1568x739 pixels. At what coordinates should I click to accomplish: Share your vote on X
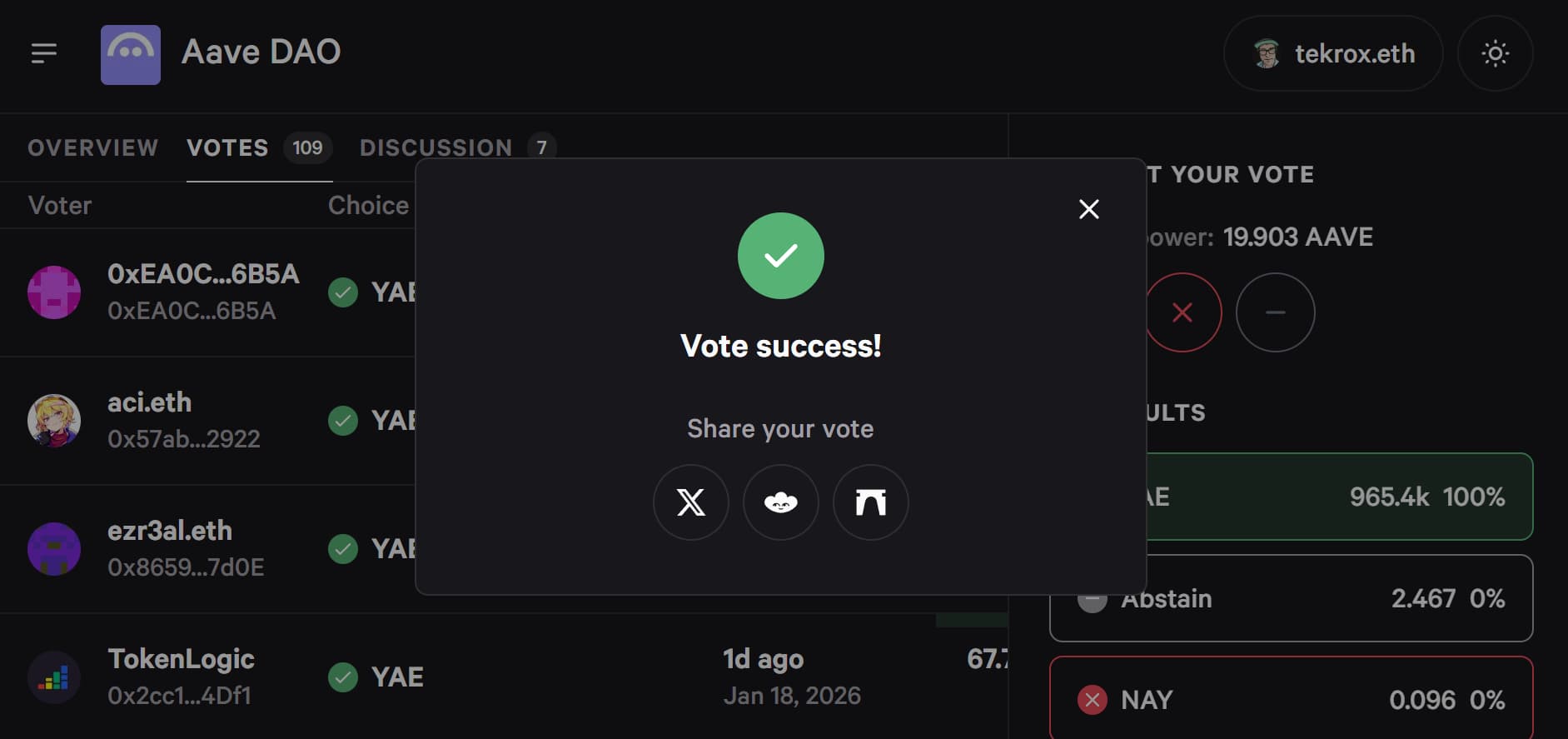(690, 502)
